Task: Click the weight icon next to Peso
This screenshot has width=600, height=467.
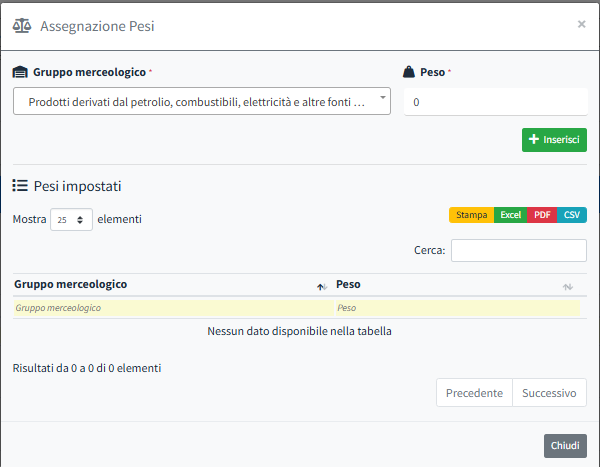Action: point(409,73)
